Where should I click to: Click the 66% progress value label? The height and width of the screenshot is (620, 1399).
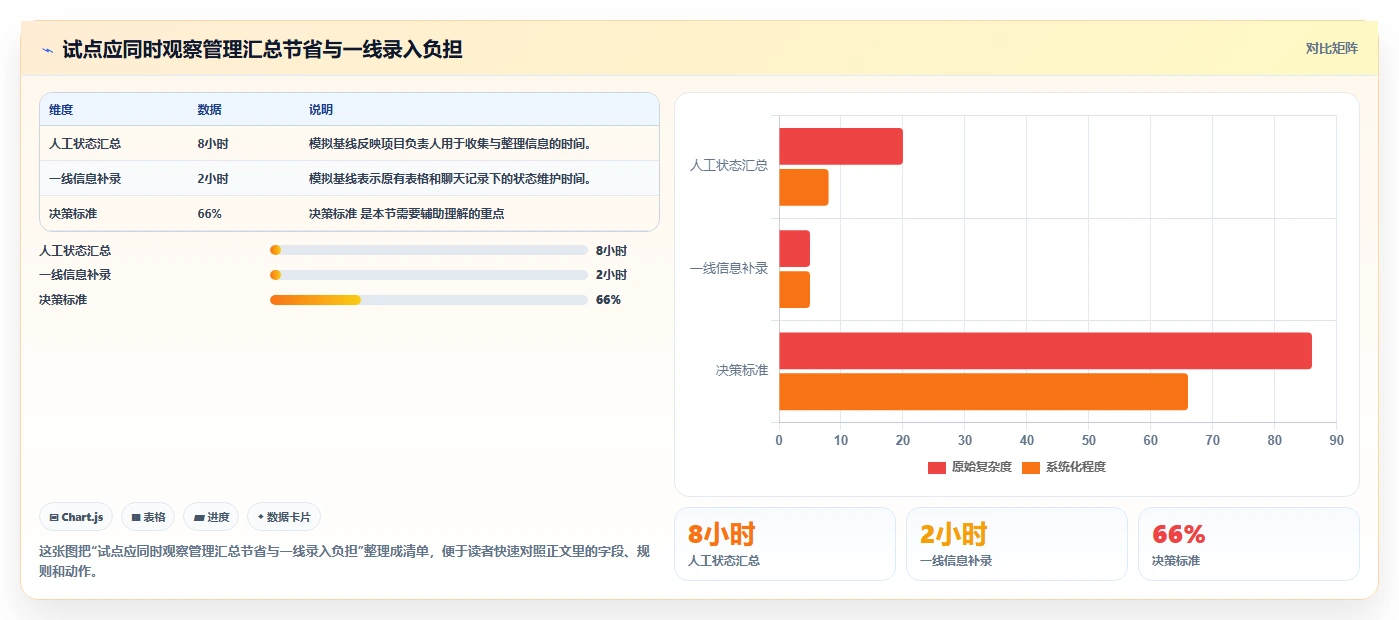pyautogui.click(x=608, y=300)
